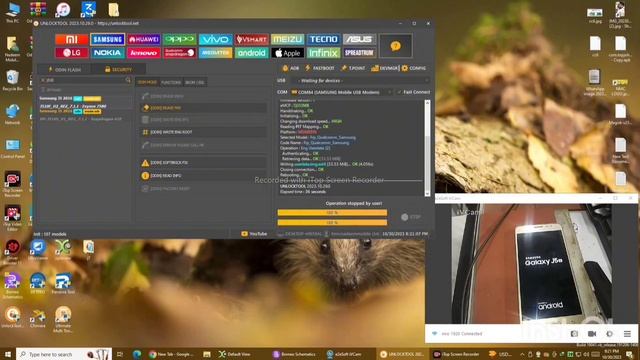640x360 pixels.
Task: Select the vivo brand tile
Action: (x=216, y=39)
